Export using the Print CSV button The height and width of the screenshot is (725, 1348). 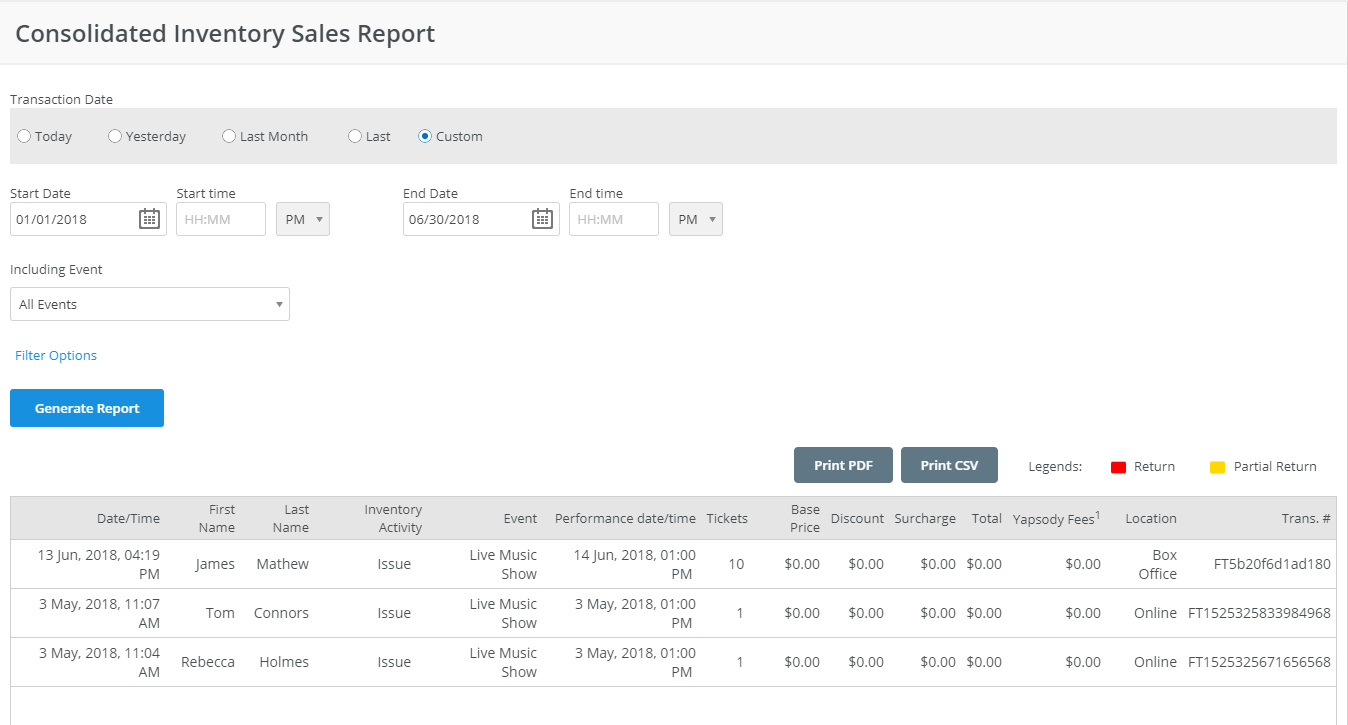[949, 465]
